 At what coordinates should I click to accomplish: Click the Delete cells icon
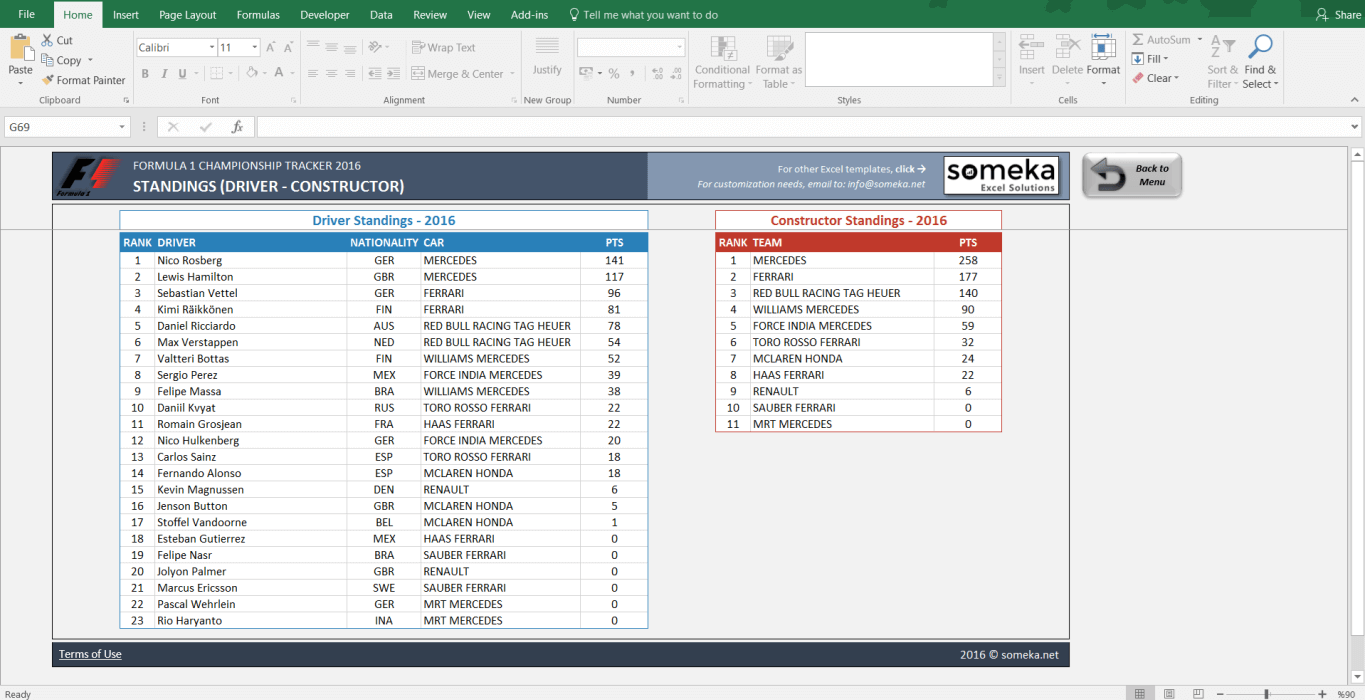click(1067, 47)
